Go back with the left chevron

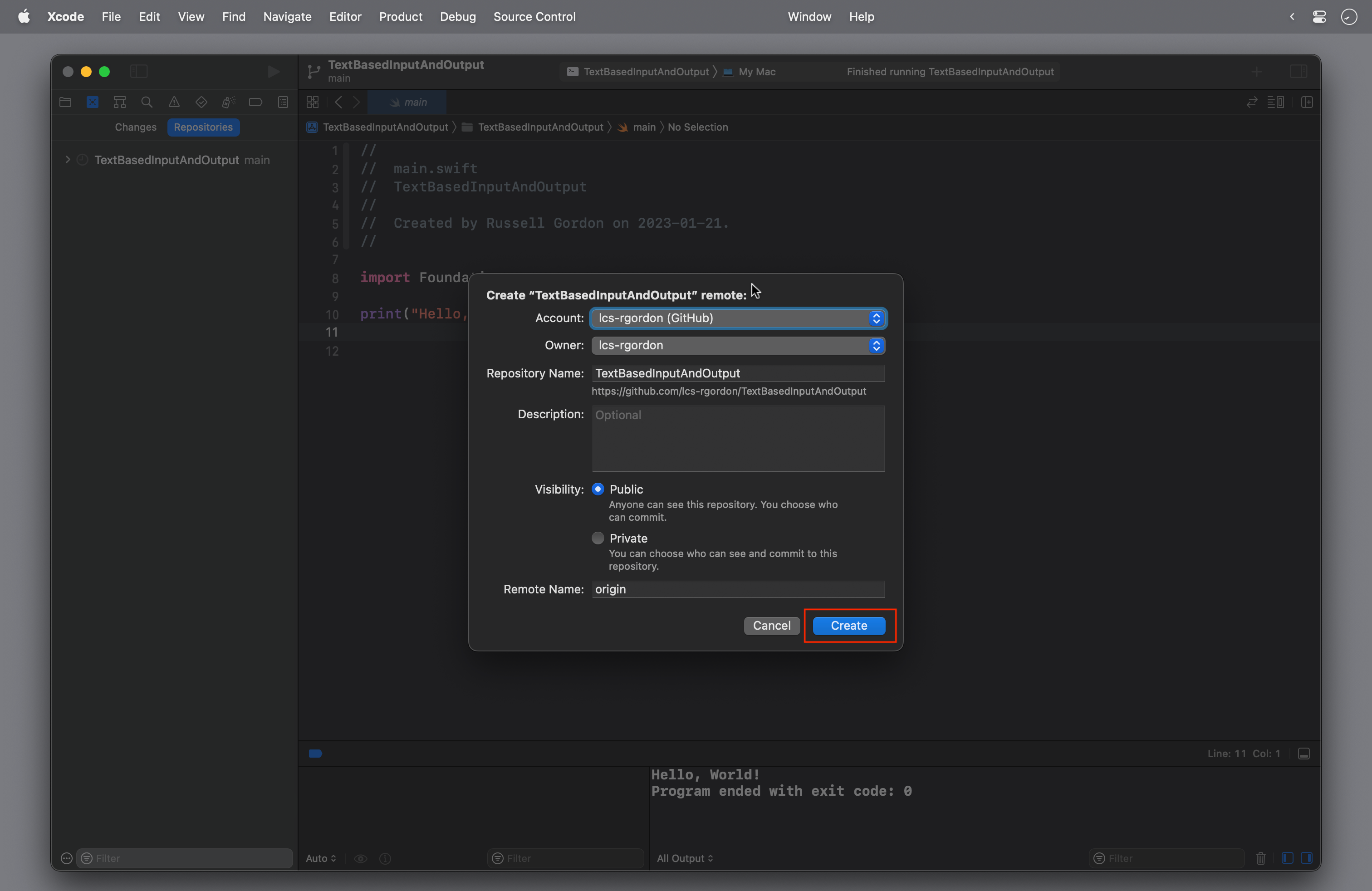(x=338, y=102)
